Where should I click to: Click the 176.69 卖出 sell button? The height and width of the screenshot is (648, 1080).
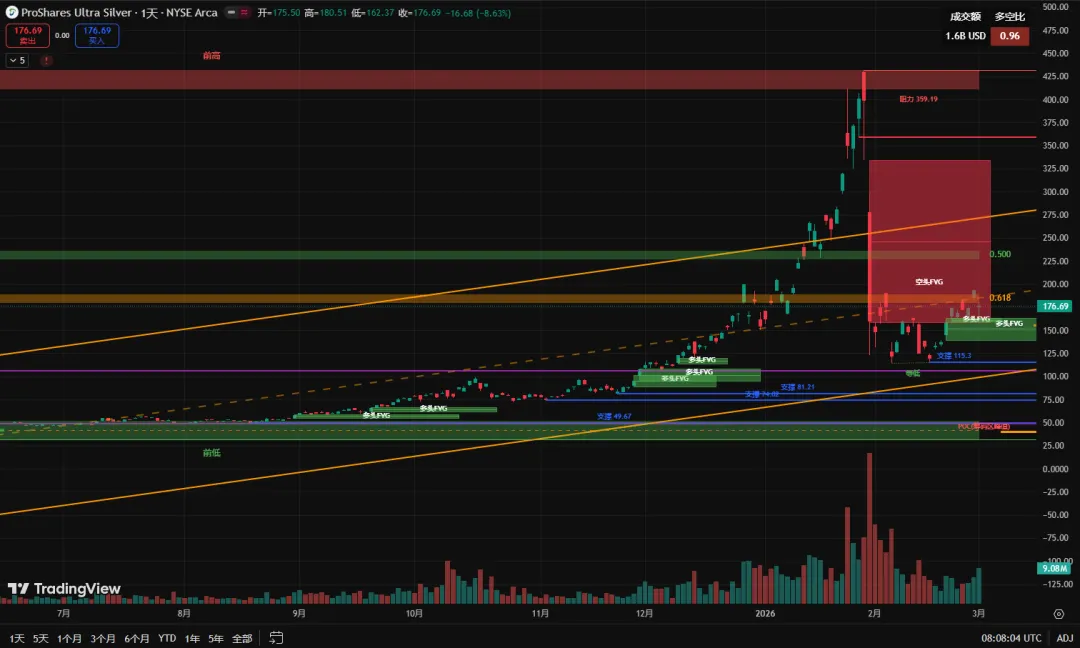27,35
